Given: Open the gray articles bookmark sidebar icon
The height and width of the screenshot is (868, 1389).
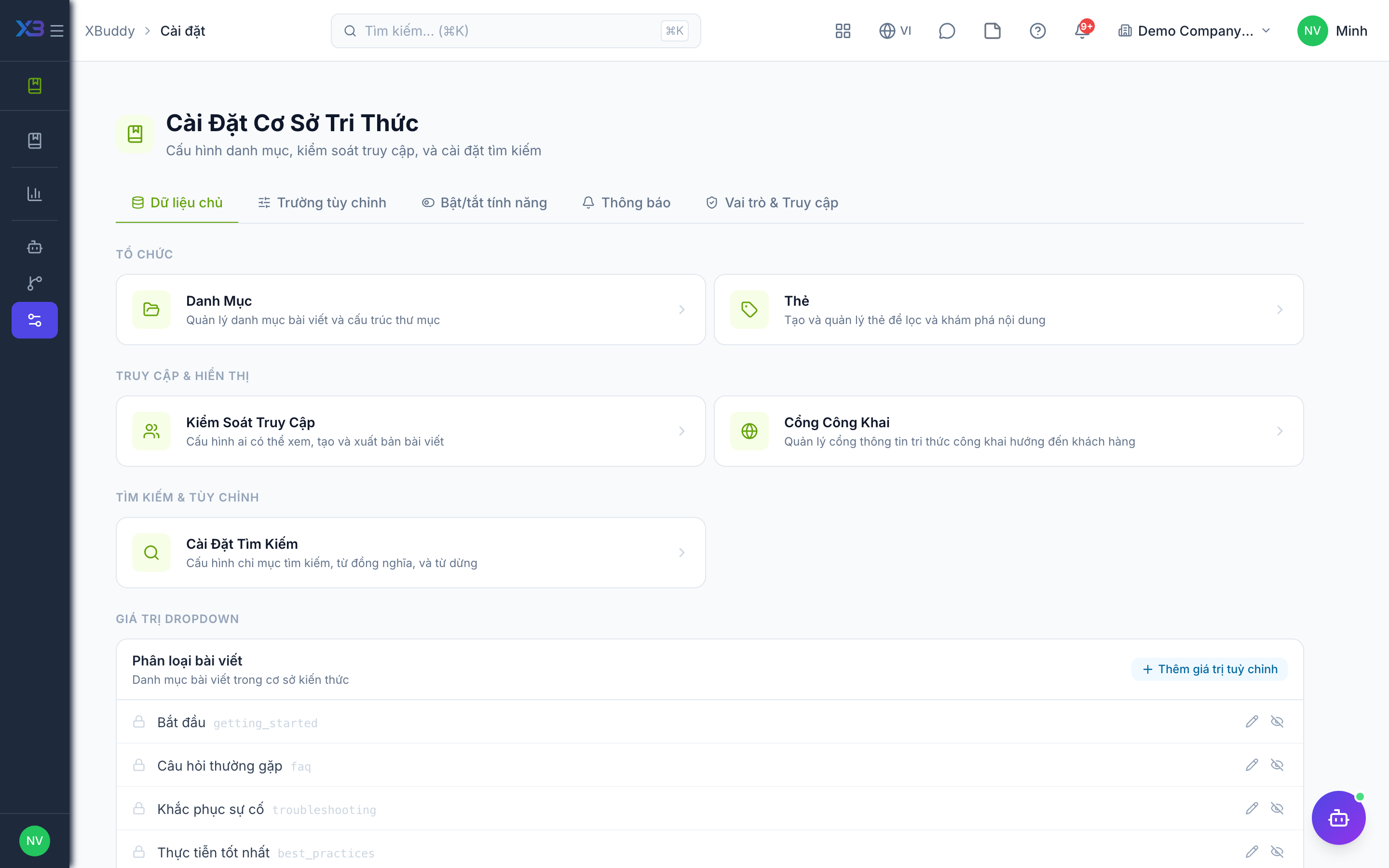Looking at the screenshot, I should [34, 141].
